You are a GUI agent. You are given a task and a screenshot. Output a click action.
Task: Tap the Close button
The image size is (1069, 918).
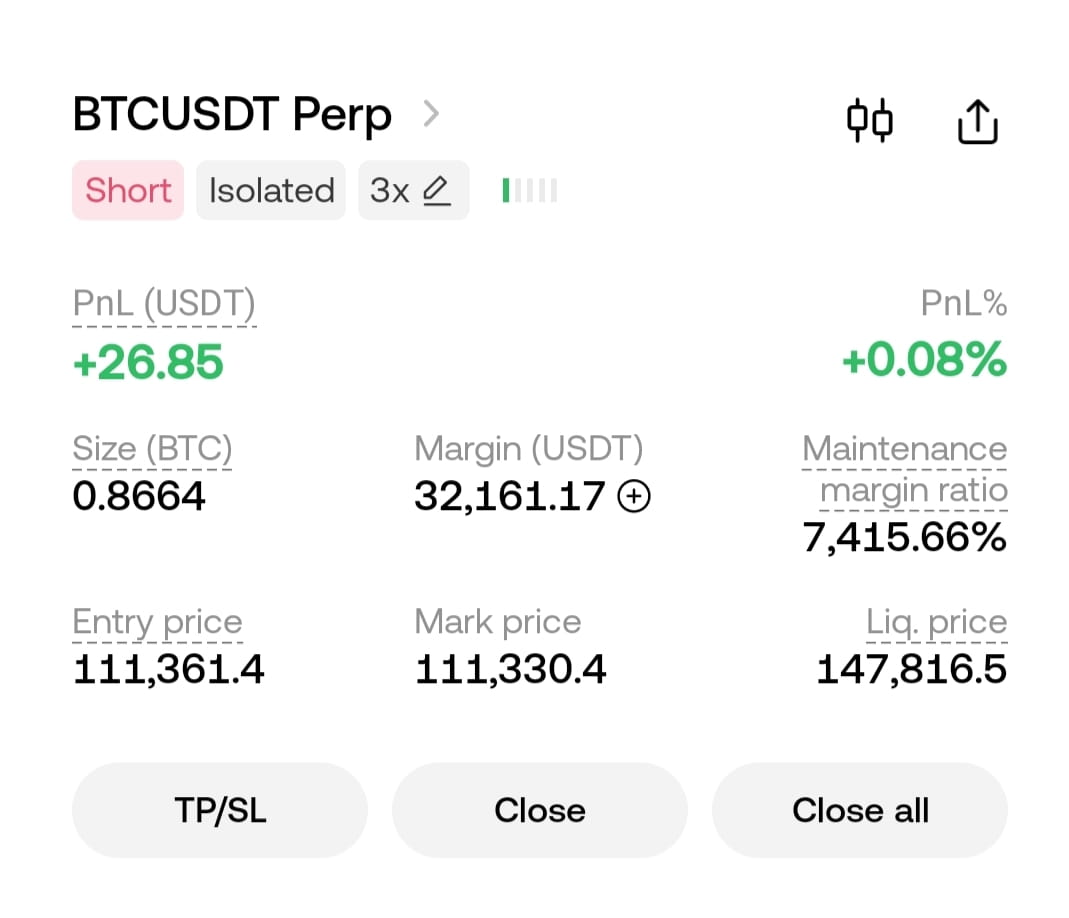pyautogui.click(x=540, y=810)
